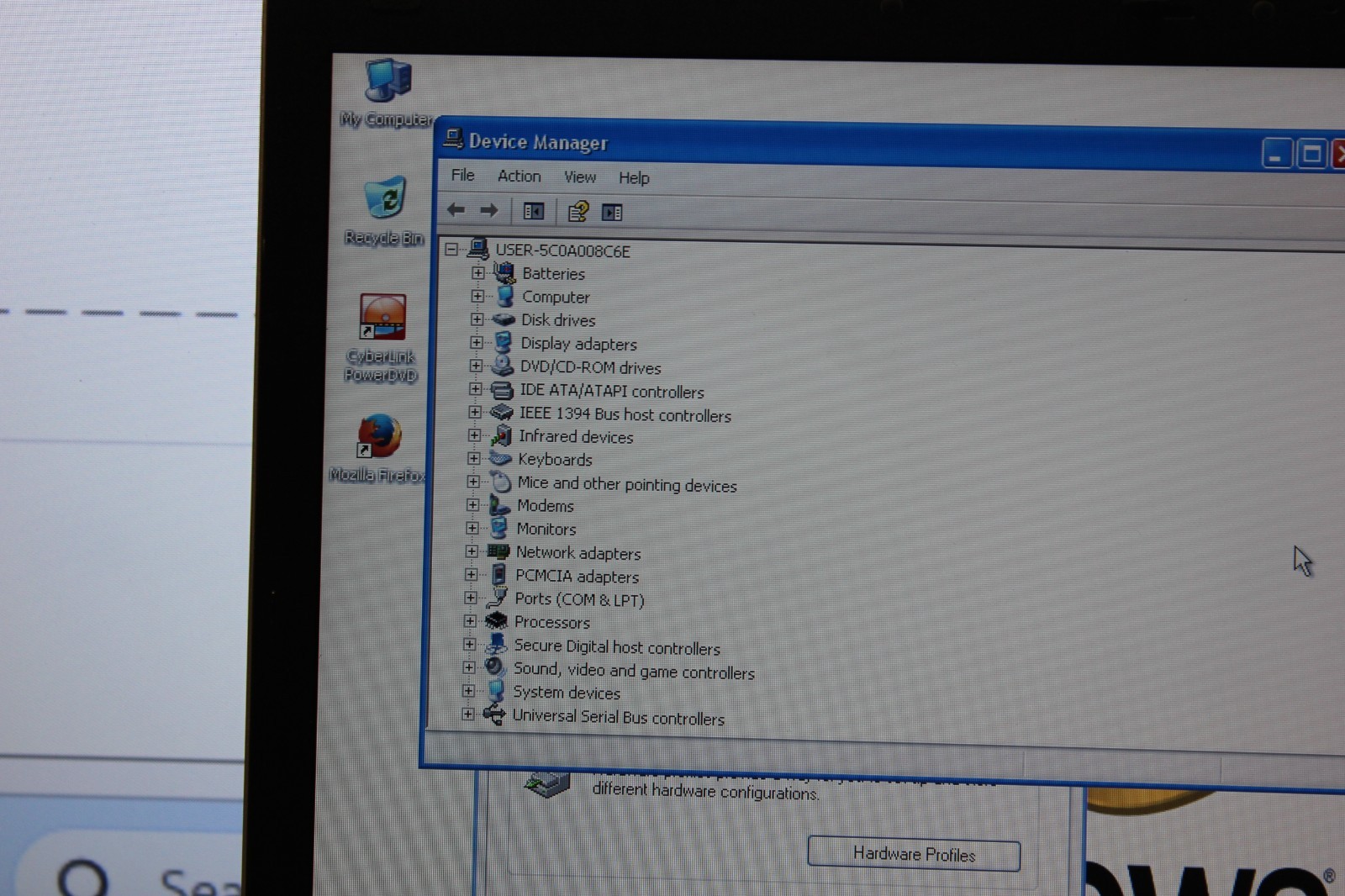Expand the Batteries node

coord(477,272)
